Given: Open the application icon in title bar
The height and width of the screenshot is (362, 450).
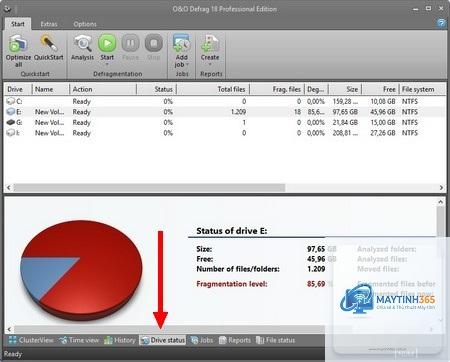Looking at the screenshot, I should [7, 8].
